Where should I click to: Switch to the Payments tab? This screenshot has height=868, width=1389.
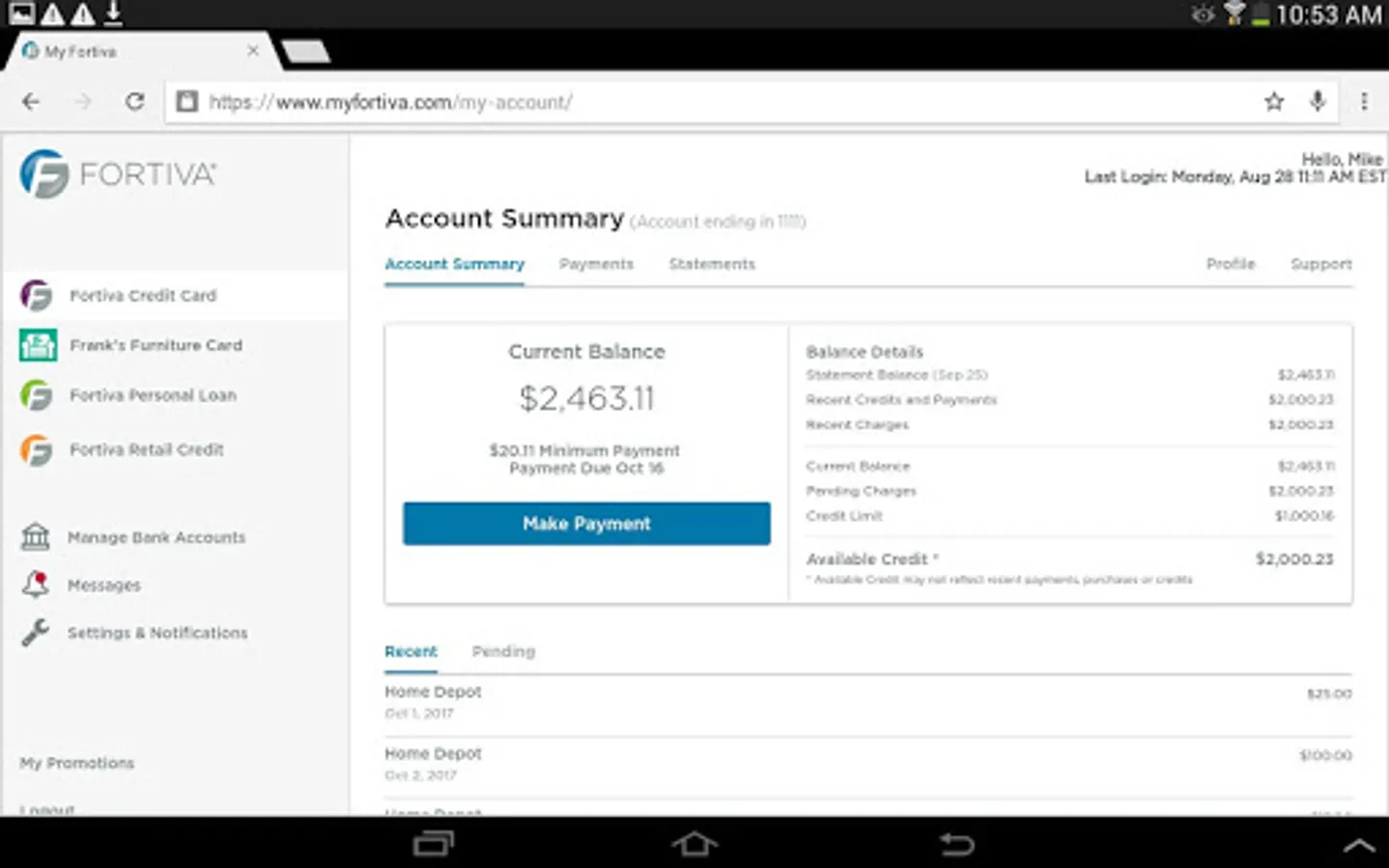(x=596, y=264)
